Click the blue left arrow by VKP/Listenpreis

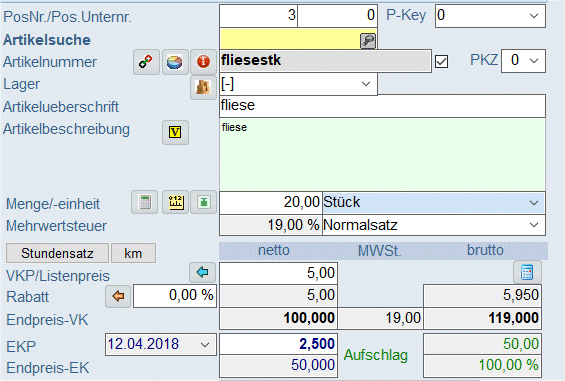[x=203, y=272]
